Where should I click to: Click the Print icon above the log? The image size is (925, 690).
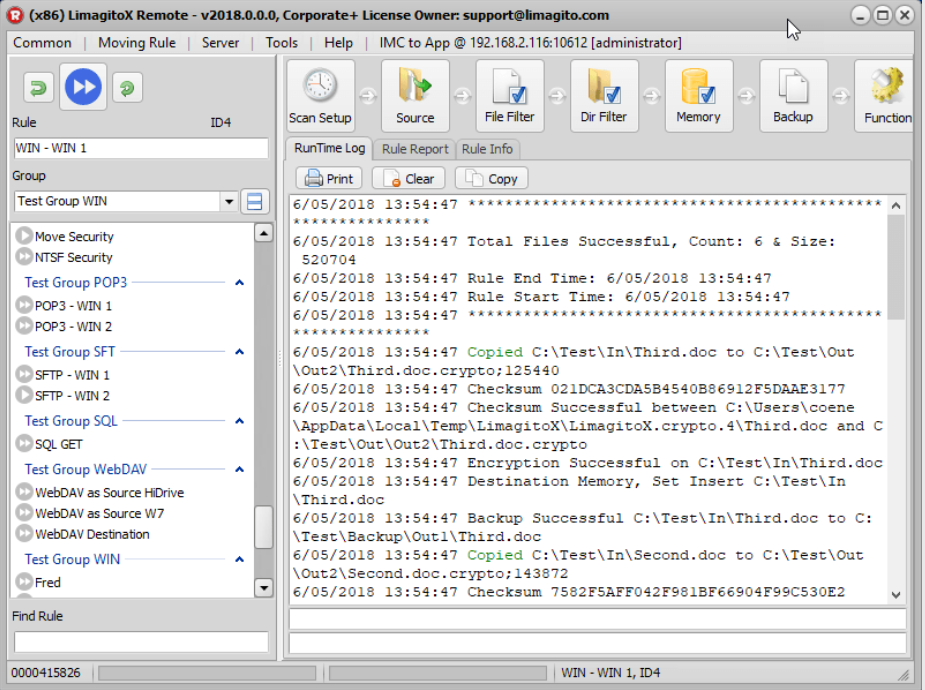point(328,178)
